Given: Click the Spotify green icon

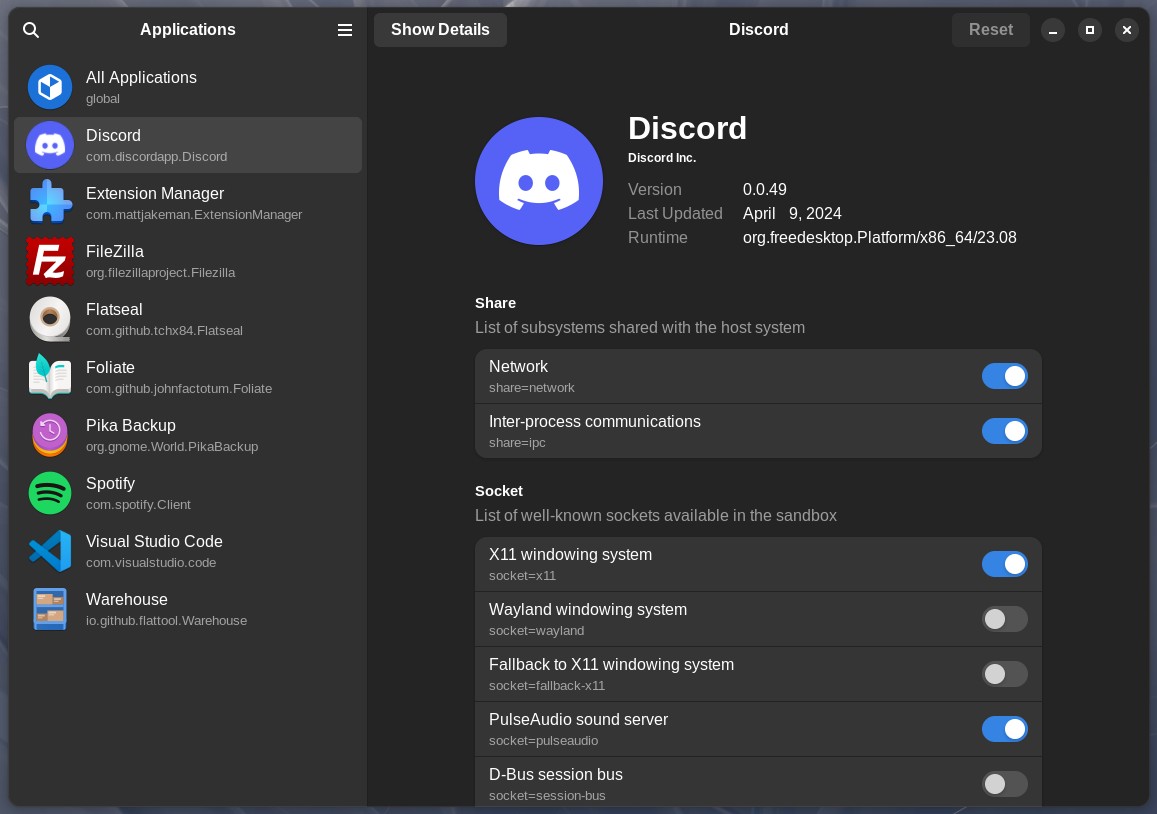Looking at the screenshot, I should (x=50, y=493).
